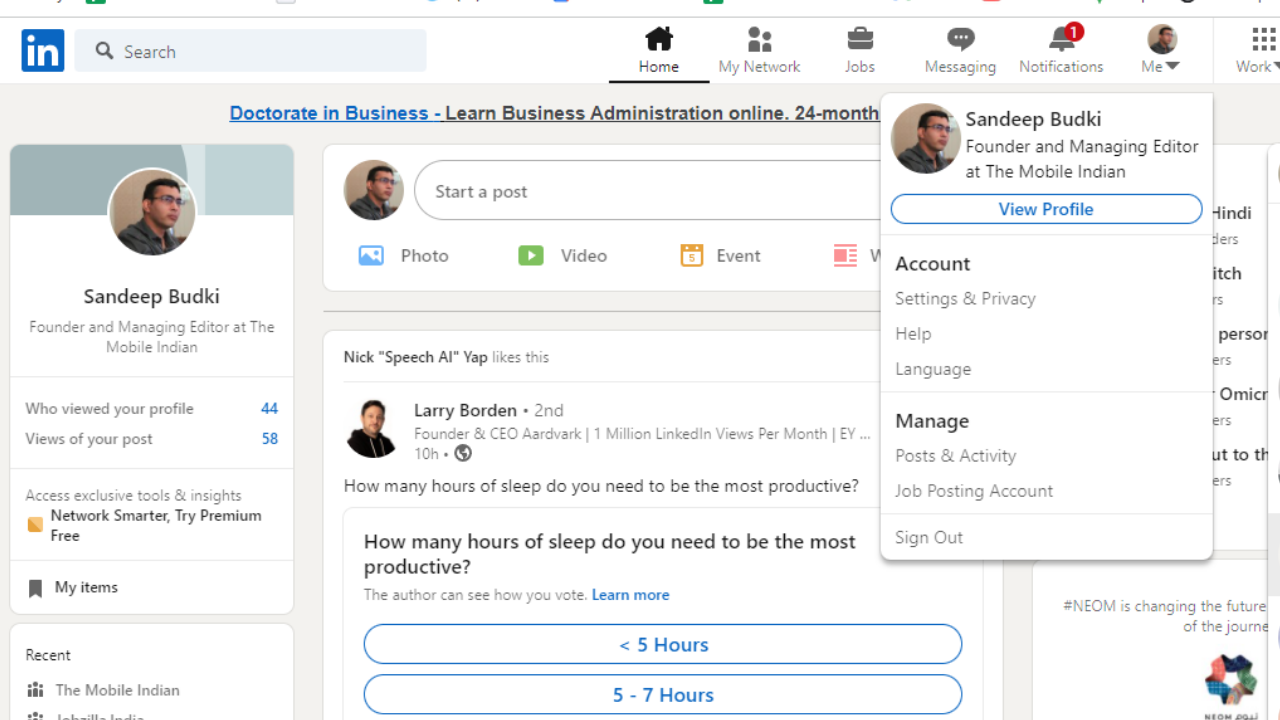Click the LinkedIn logo icon
This screenshot has height=720, width=1280.
(43, 50)
